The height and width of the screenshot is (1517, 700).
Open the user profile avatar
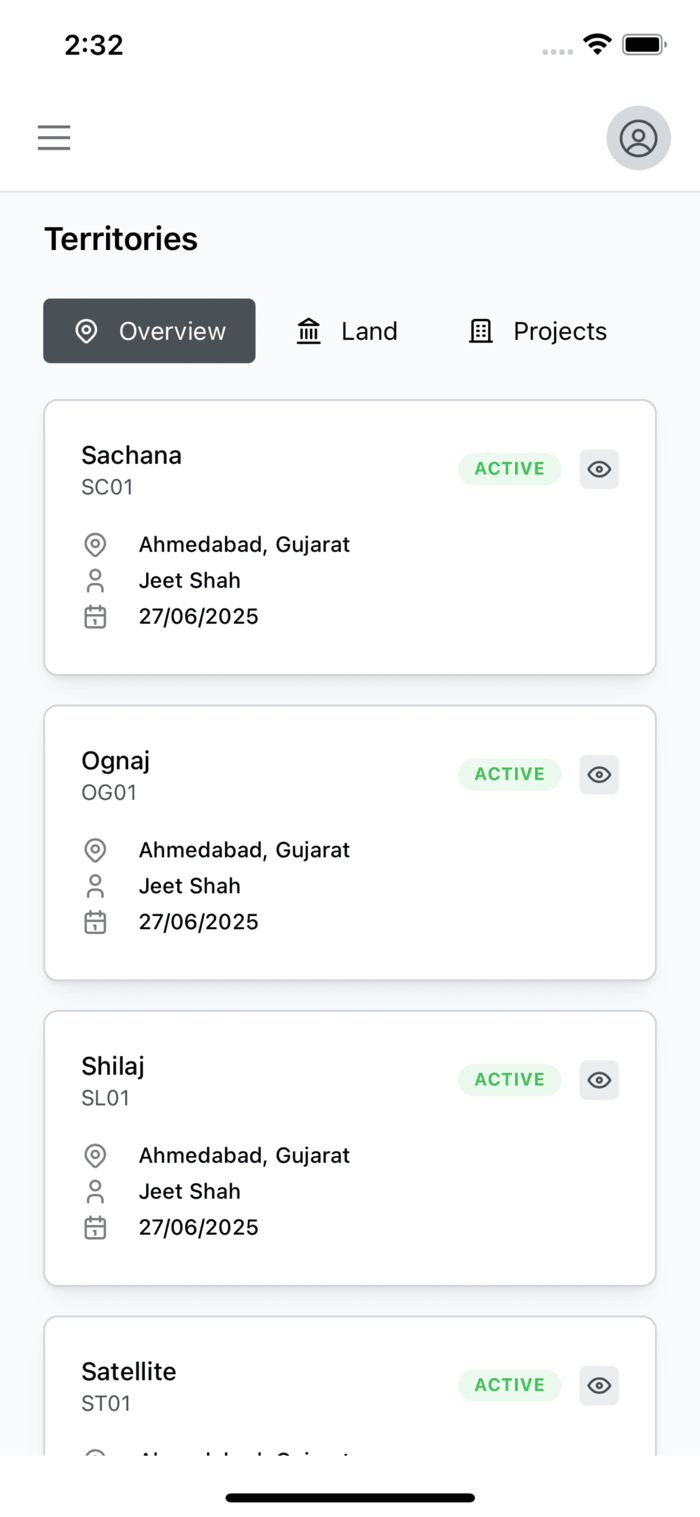click(638, 138)
